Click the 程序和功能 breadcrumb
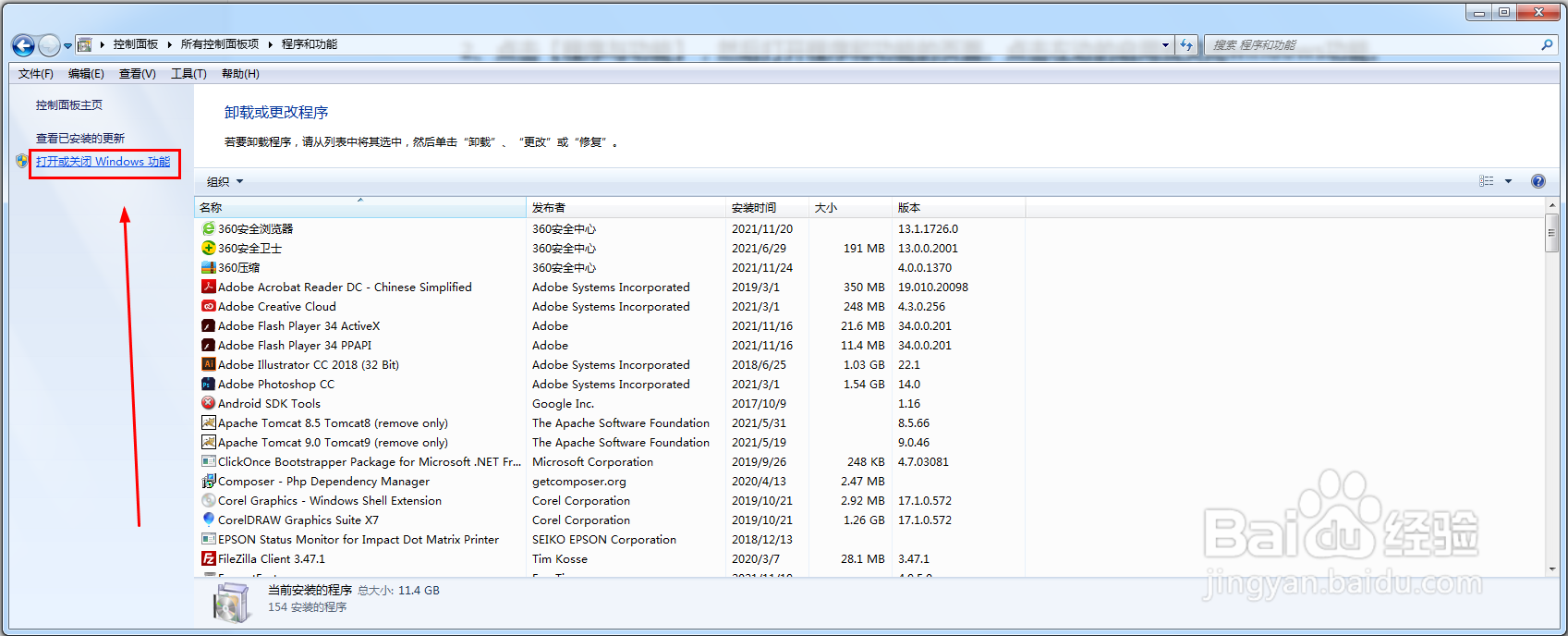Image resolution: width=1568 pixels, height=636 pixels. coord(310,44)
